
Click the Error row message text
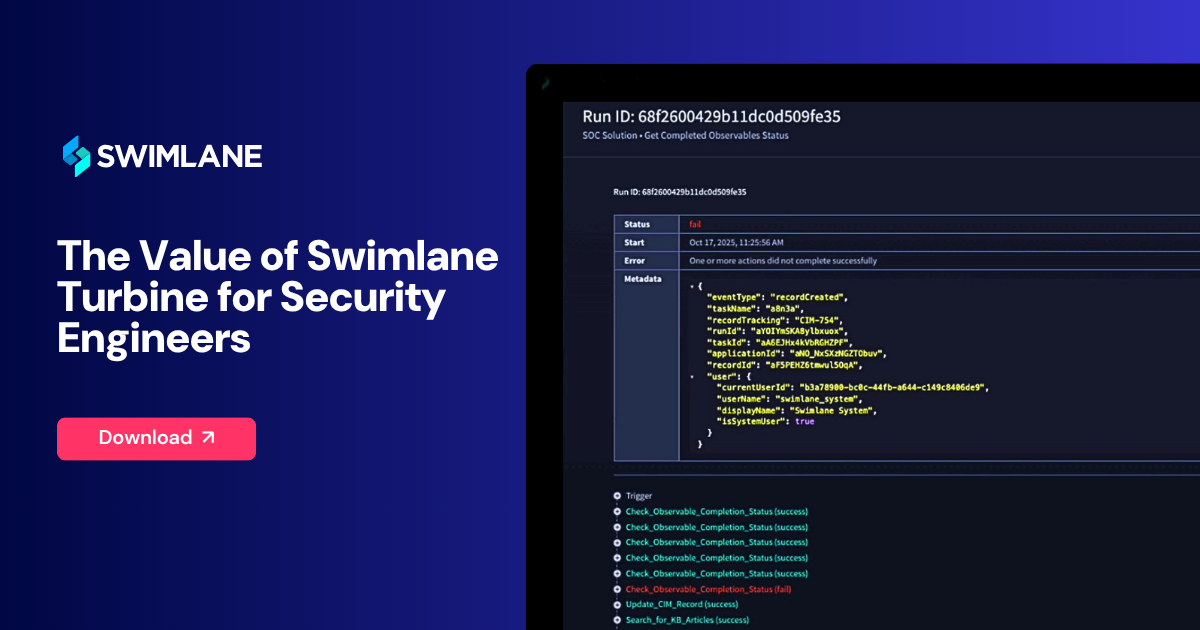(783, 261)
